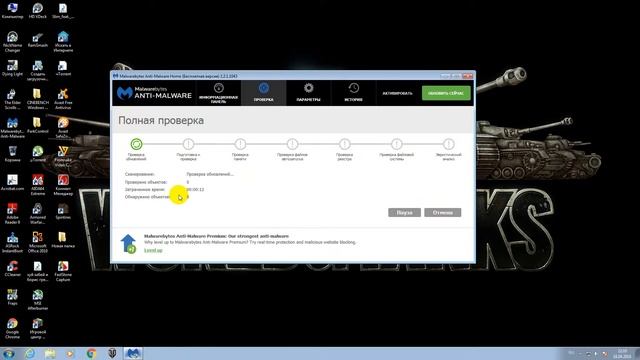Open the Информационная панель dashboard tab
This screenshot has height=360, width=640.
click(218, 93)
